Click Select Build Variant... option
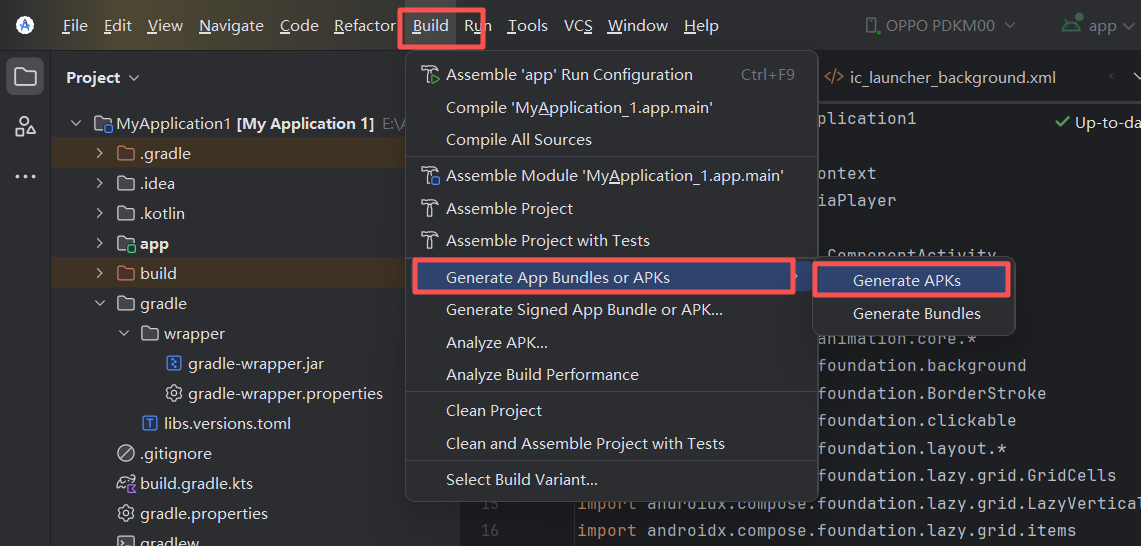Image resolution: width=1141 pixels, height=546 pixels. [521, 479]
